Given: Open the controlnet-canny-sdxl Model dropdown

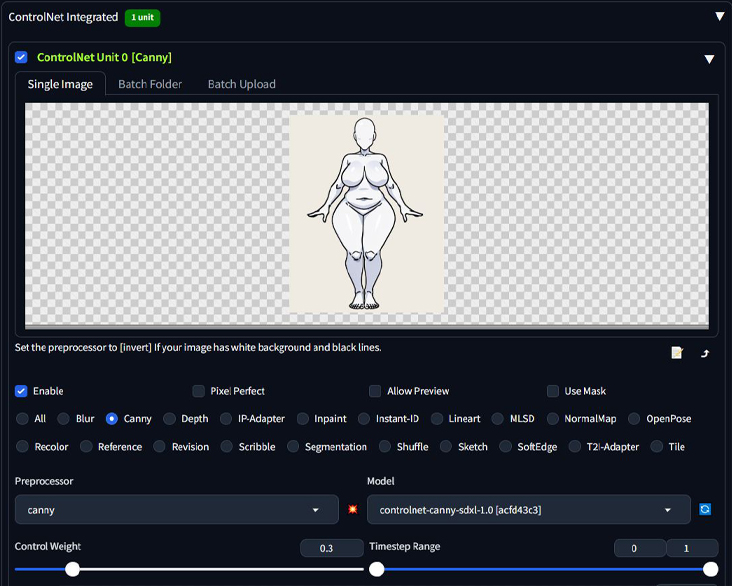Looking at the screenshot, I should 528,509.
